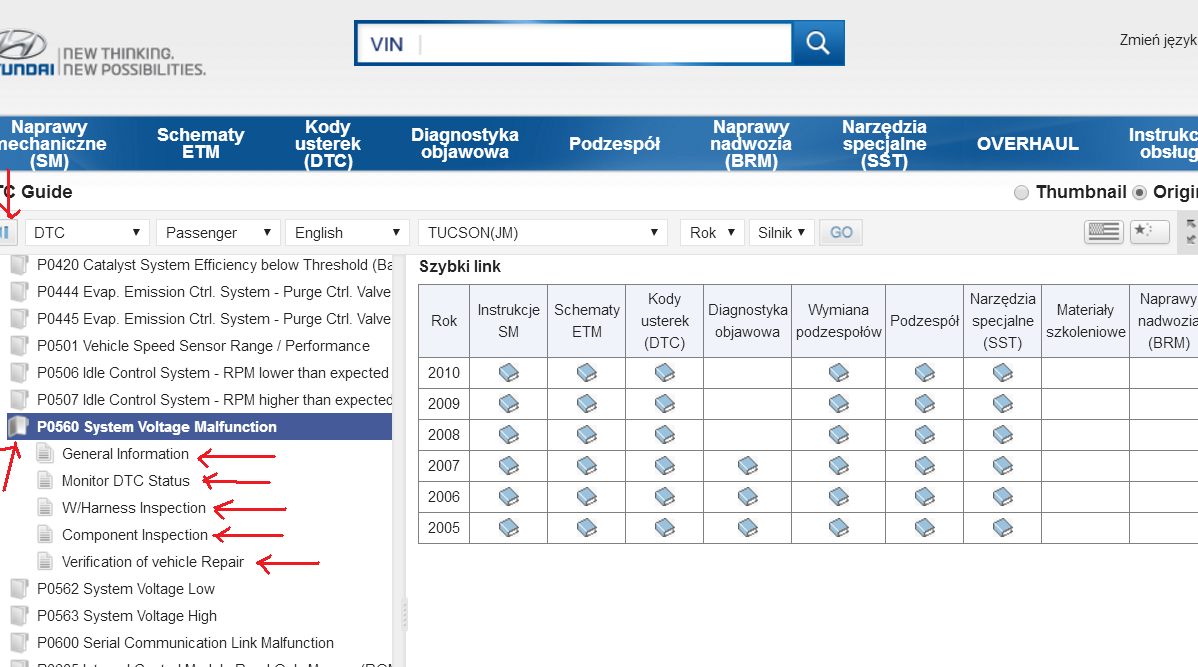Open Monitor DTC Status item
The image size is (1198, 667).
pos(125,481)
